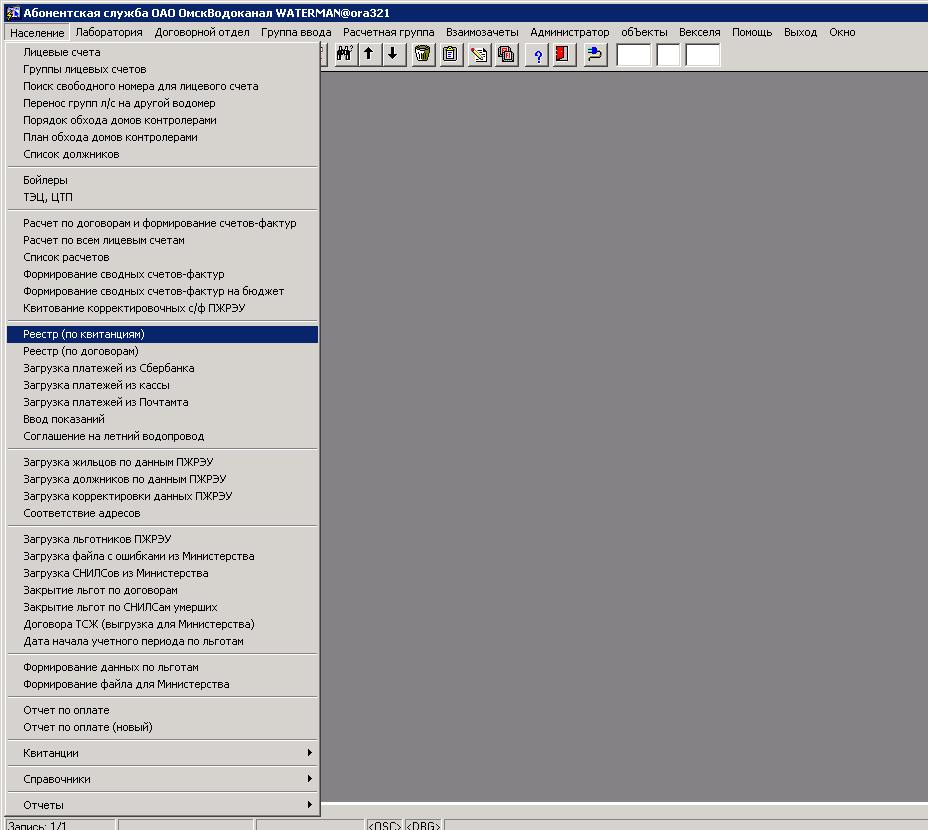The width and height of the screenshot is (928, 830).
Task: Click the binoculars search icon in toolbar
Action: [x=345, y=54]
